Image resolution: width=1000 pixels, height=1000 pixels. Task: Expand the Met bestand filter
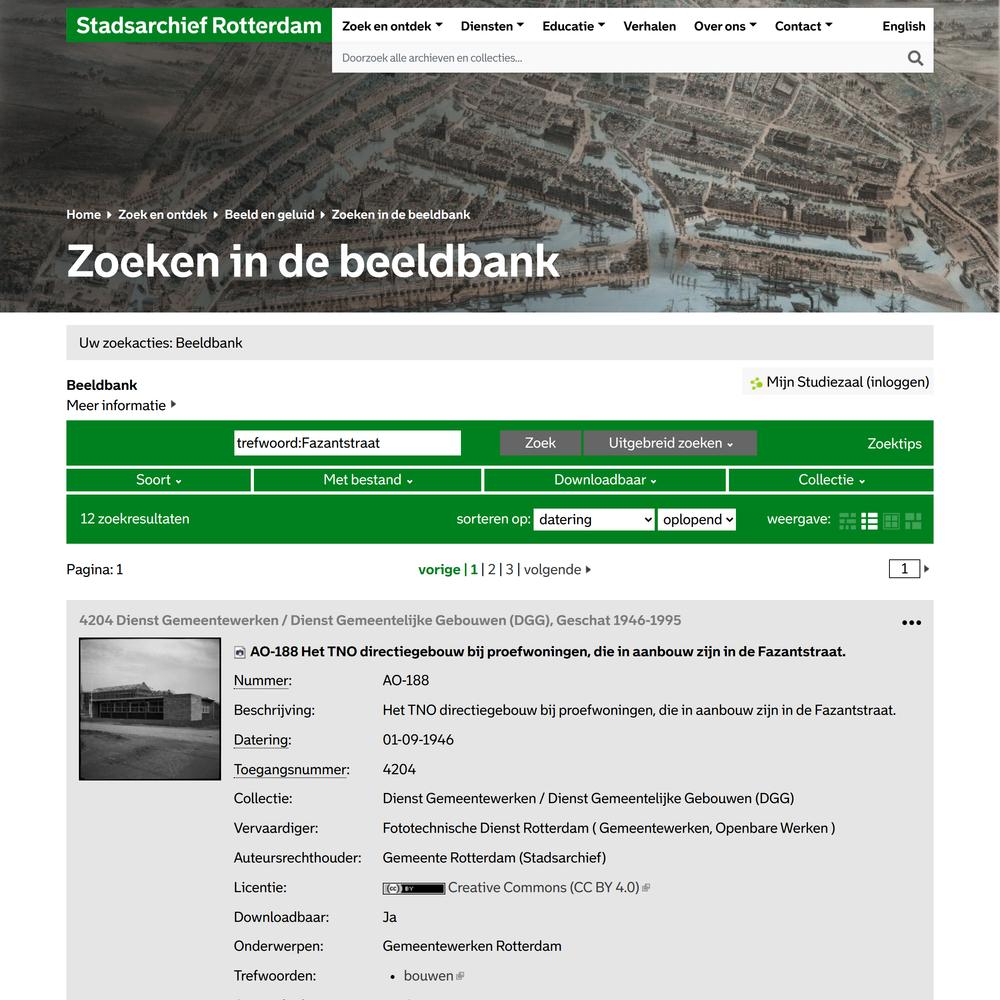[367, 480]
